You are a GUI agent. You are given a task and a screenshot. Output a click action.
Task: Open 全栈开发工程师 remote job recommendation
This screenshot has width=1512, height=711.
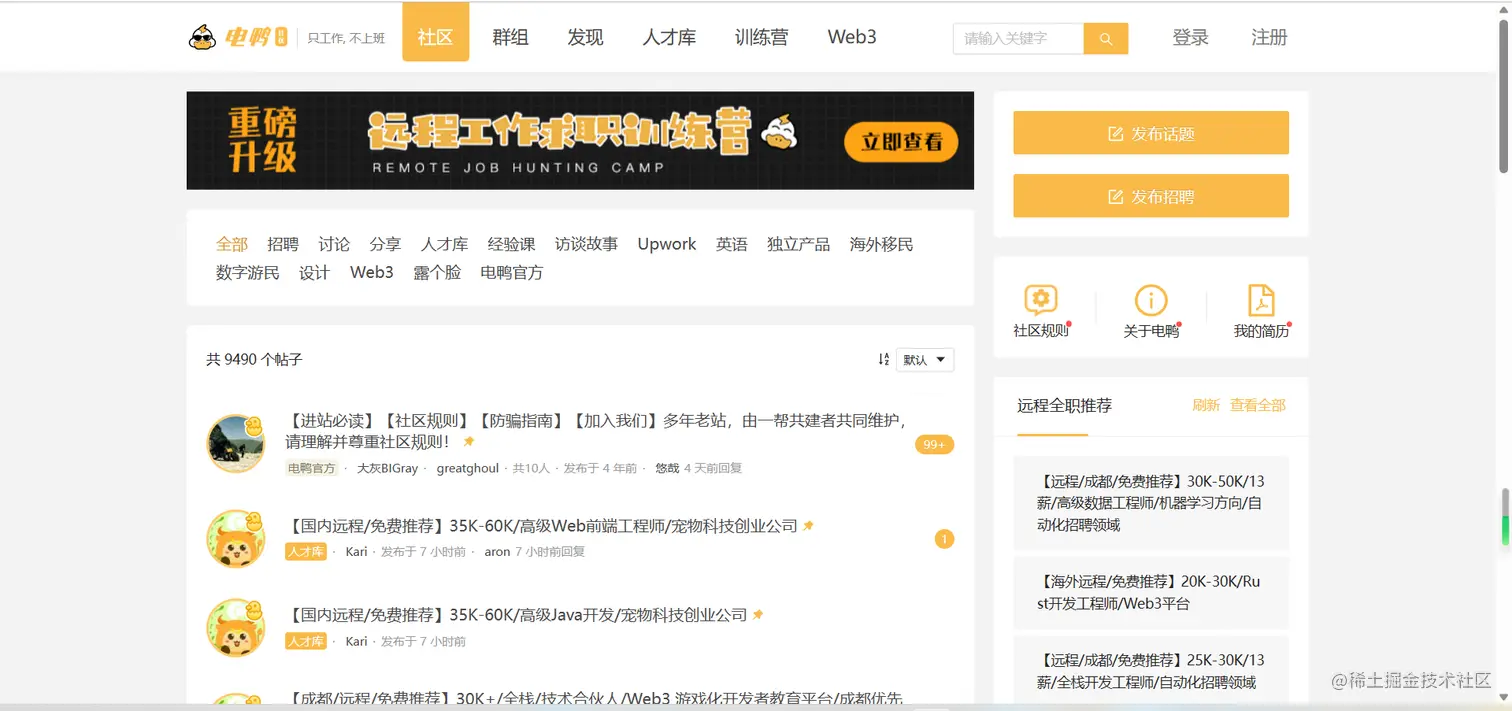pyautogui.click(x=1151, y=671)
